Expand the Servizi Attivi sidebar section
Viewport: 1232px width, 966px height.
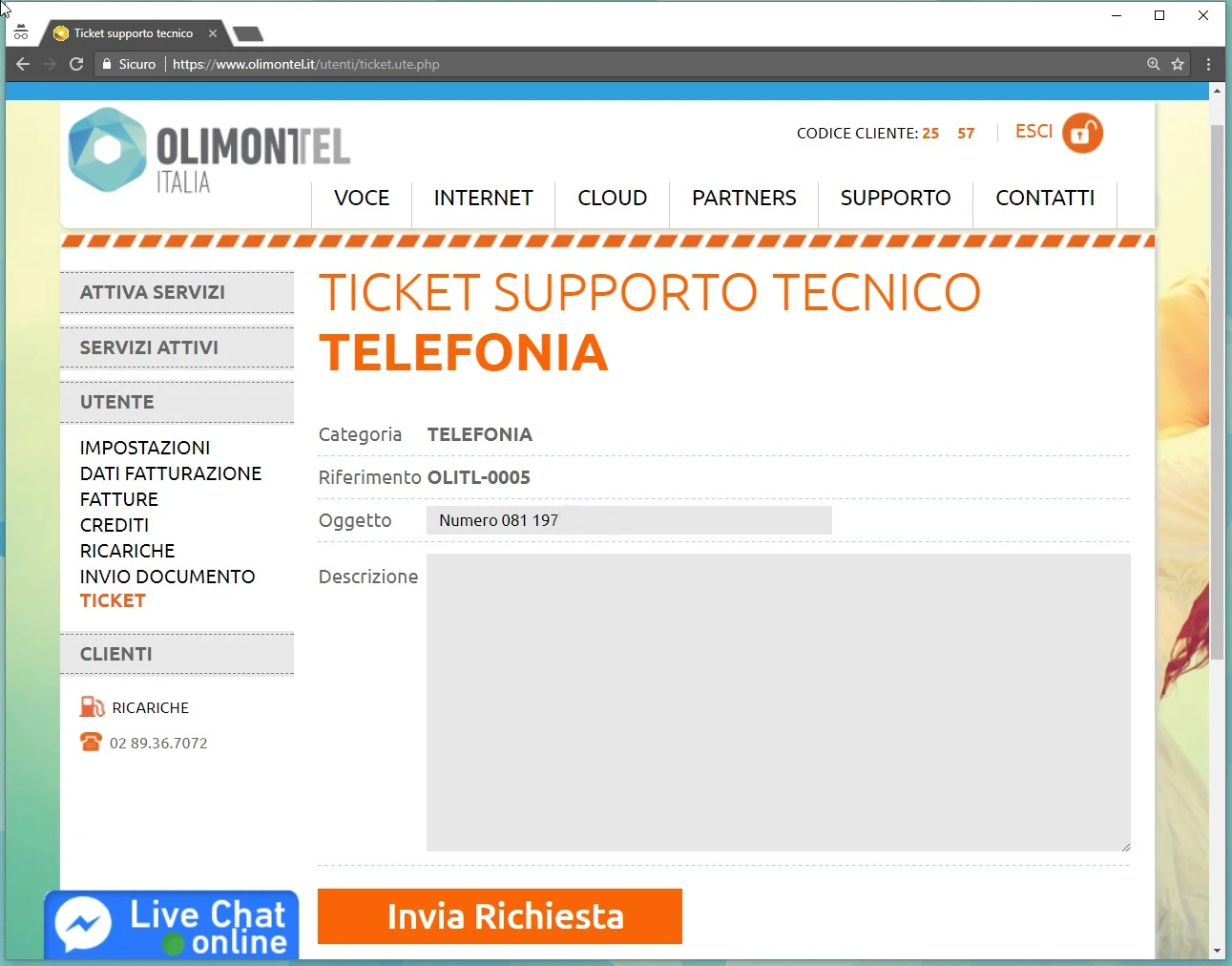coord(177,347)
